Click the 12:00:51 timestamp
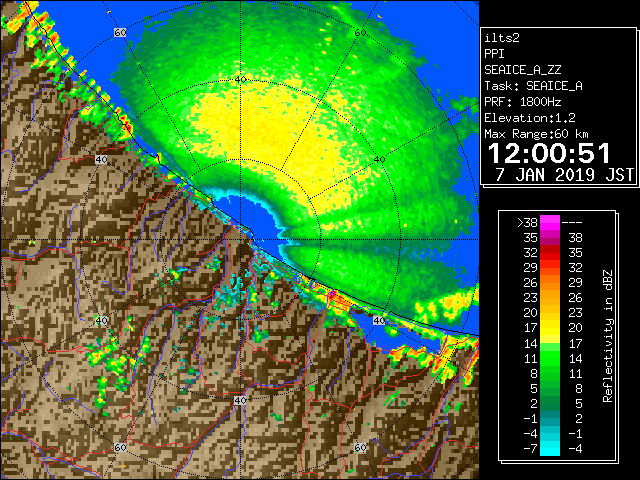This screenshot has width=640, height=480. (549, 153)
